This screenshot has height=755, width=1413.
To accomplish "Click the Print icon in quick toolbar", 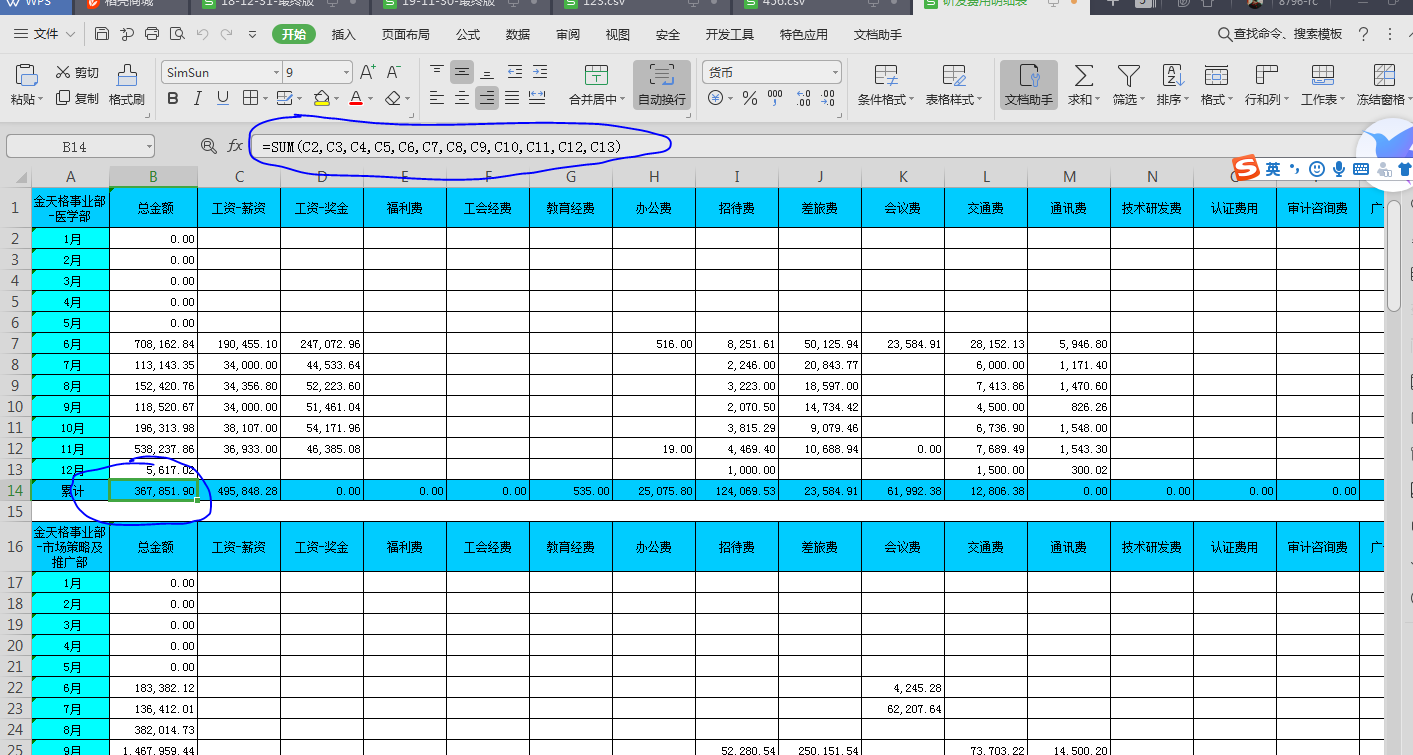I will pos(152,35).
